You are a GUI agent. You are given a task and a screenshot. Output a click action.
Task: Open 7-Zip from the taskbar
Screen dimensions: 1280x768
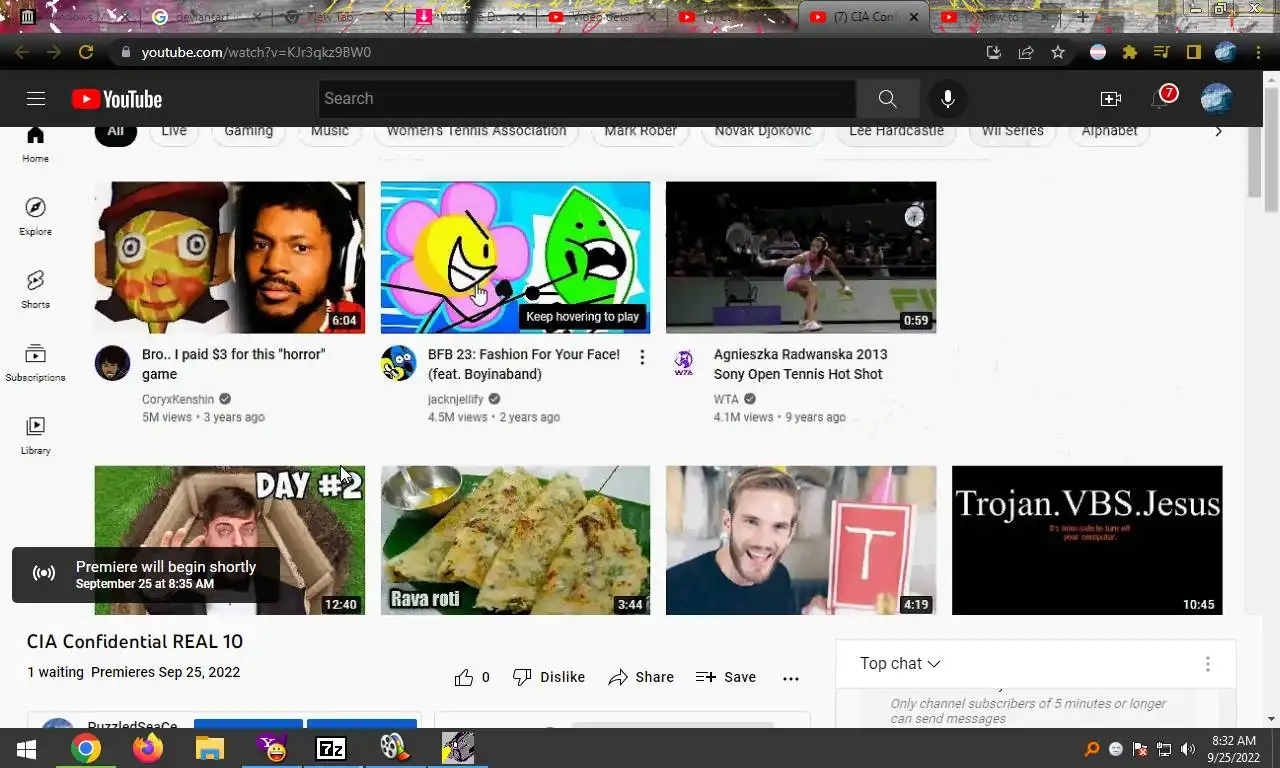(x=331, y=748)
